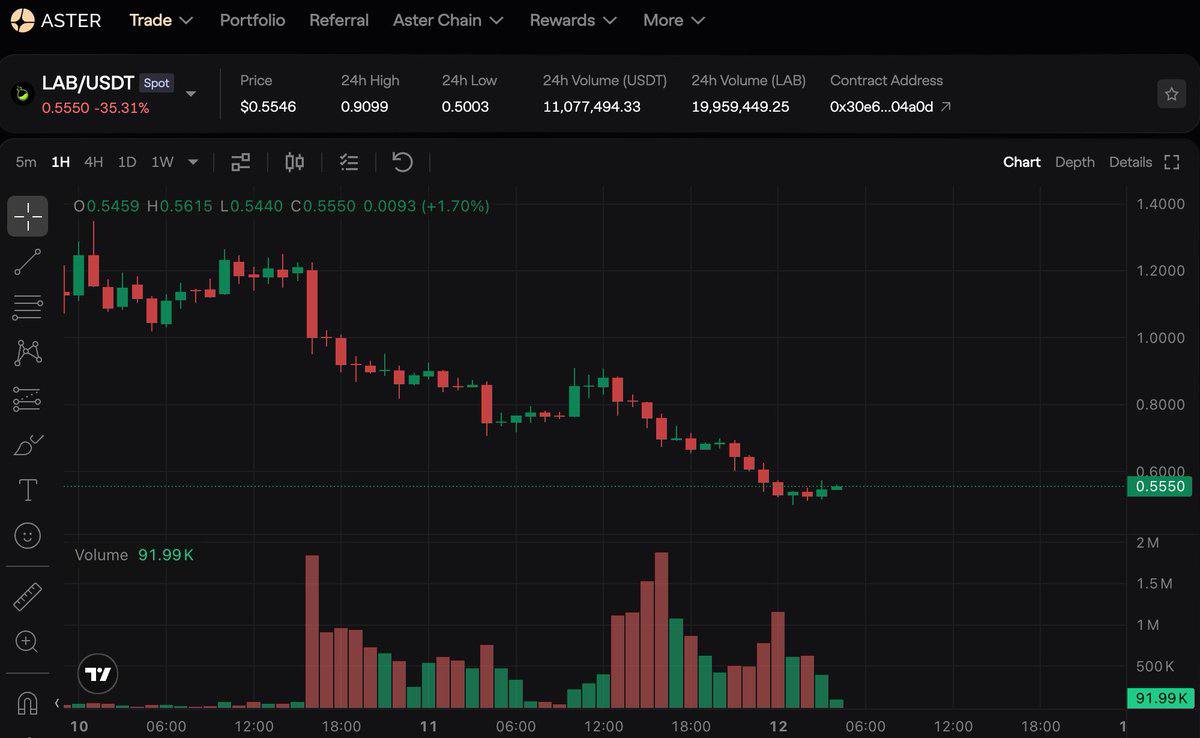
Task: Open the contract address link 0x30e6...04a0d
Action: (x=890, y=106)
